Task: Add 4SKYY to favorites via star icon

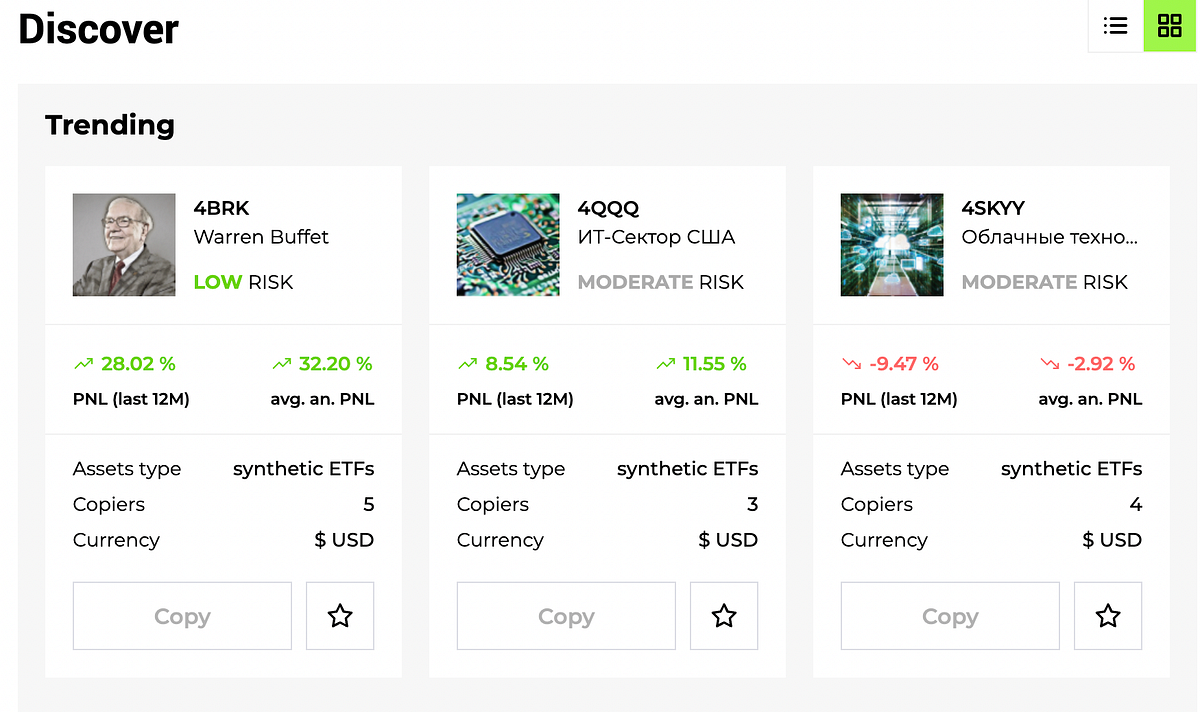Action: (1108, 615)
